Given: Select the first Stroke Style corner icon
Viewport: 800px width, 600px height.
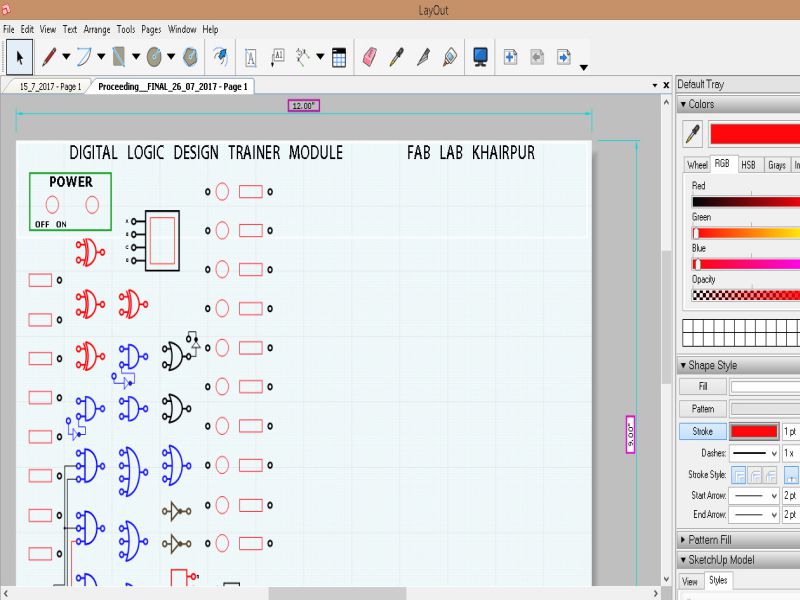Looking at the screenshot, I should pos(738,475).
